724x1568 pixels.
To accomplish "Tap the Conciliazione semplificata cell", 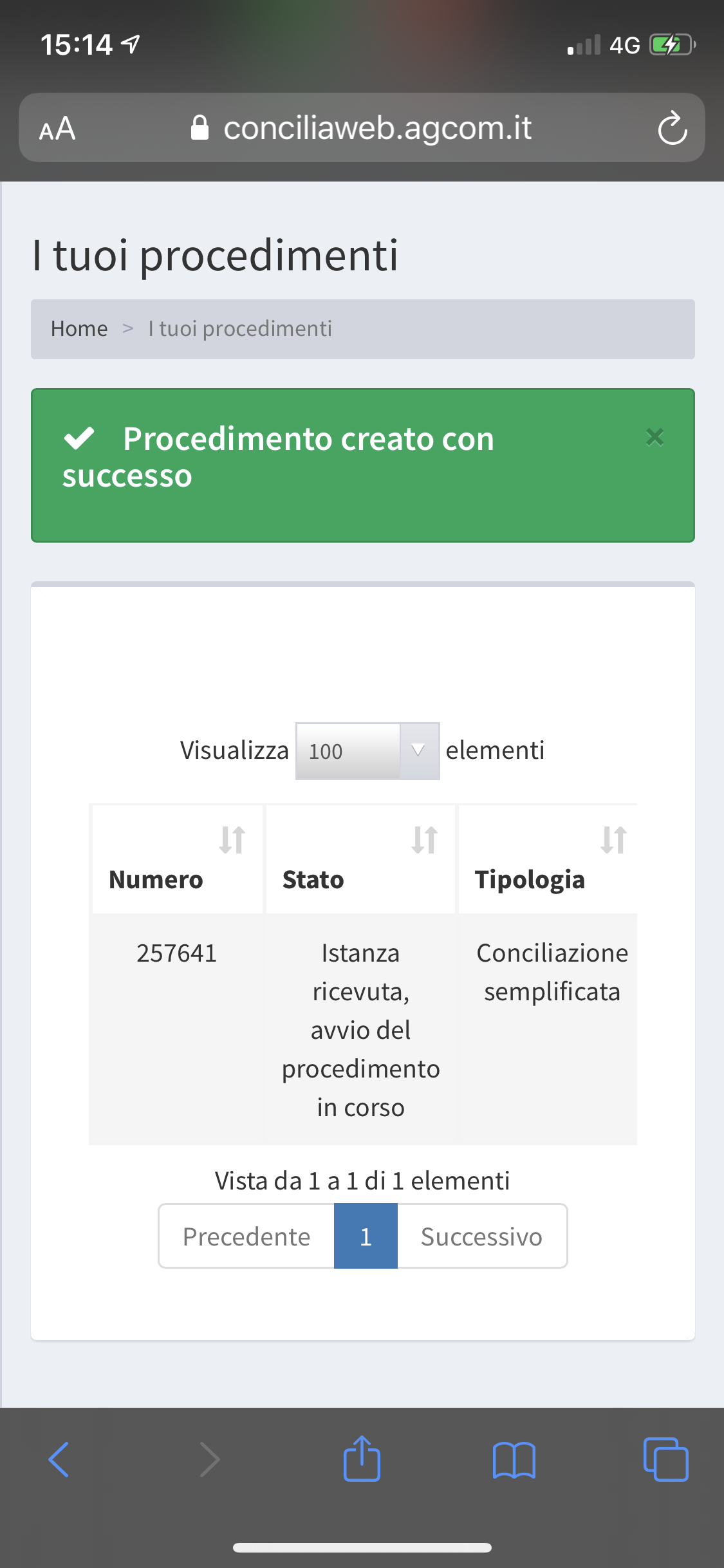I will tap(552, 972).
